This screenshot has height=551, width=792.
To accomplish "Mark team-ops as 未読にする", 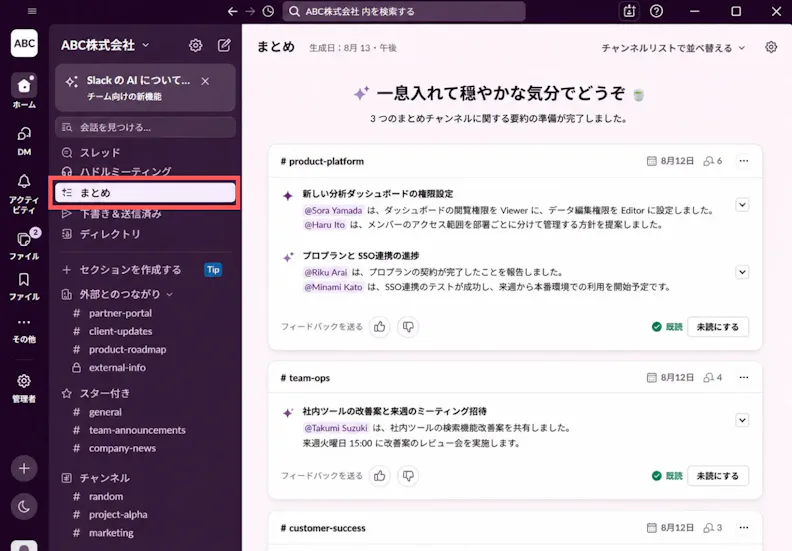I will coord(718,476).
